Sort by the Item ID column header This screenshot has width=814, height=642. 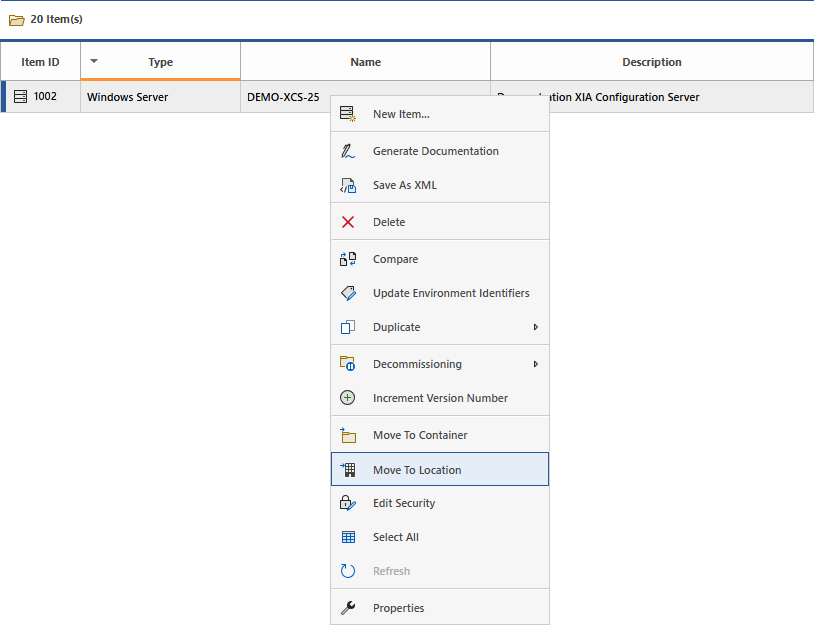tap(40, 62)
